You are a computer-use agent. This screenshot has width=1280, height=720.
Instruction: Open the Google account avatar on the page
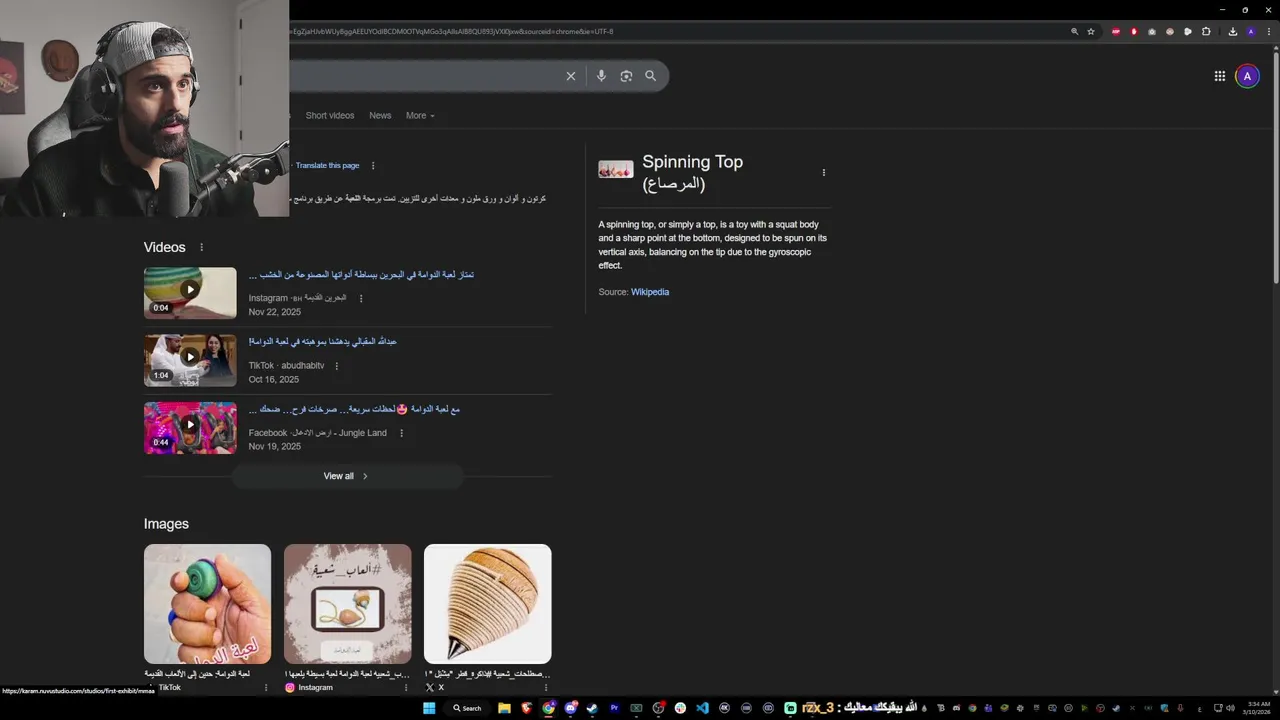pos(1247,76)
